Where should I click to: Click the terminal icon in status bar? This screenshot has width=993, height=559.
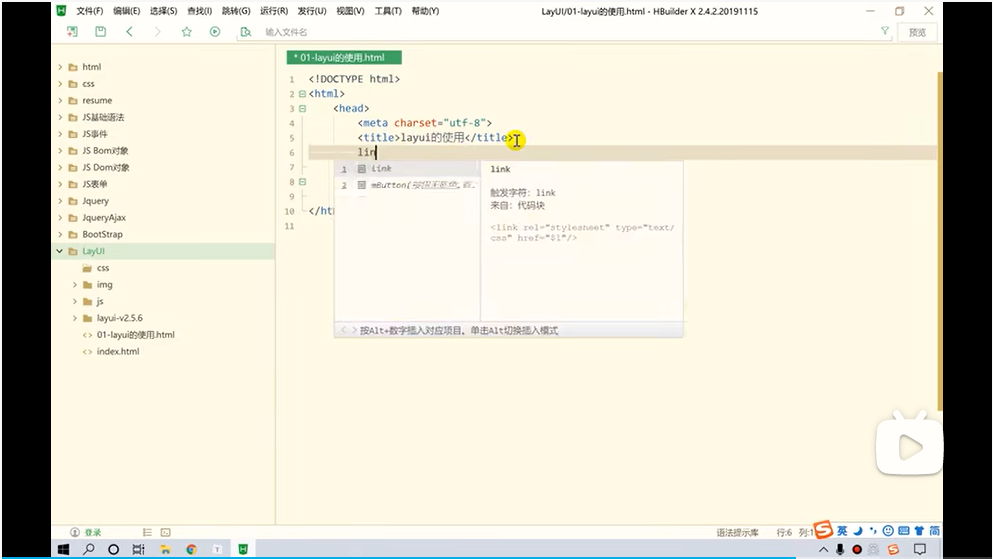tap(165, 532)
